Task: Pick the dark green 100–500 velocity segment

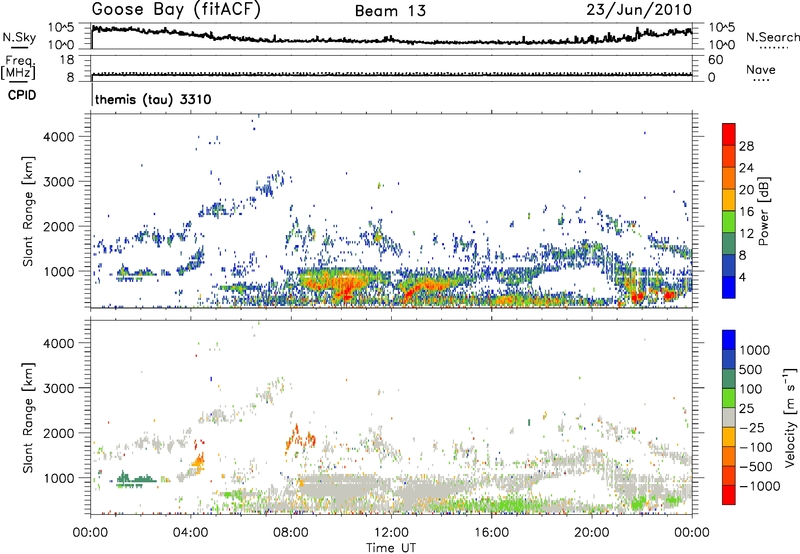Action: (x=729, y=379)
